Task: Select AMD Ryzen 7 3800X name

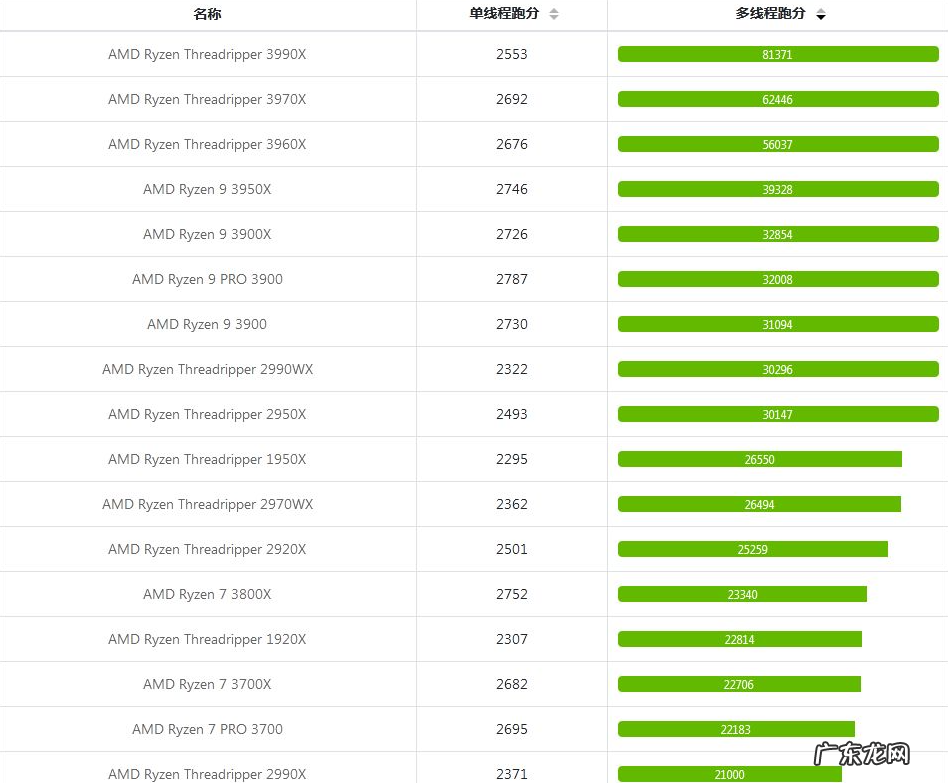Action: pyautogui.click(x=207, y=594)
